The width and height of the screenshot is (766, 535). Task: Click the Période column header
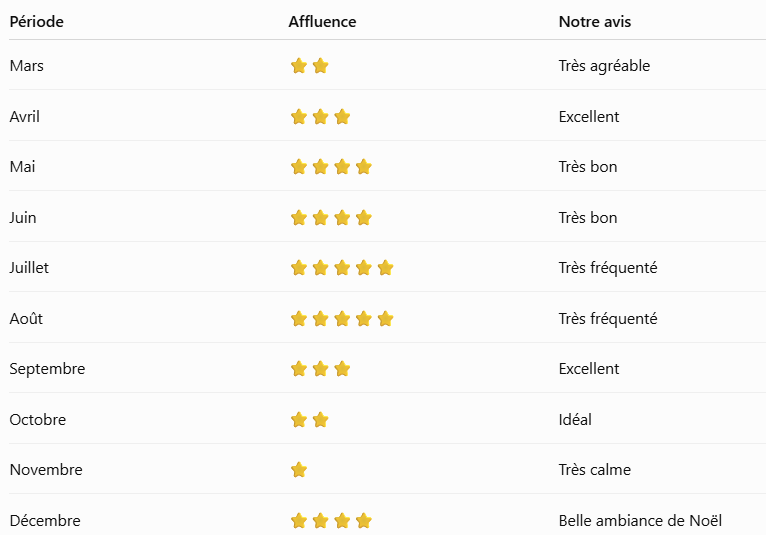click(x=37, y=21)
